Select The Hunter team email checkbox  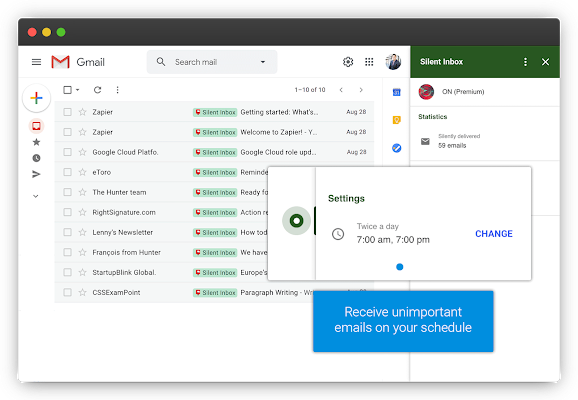(x=67, y=192)
